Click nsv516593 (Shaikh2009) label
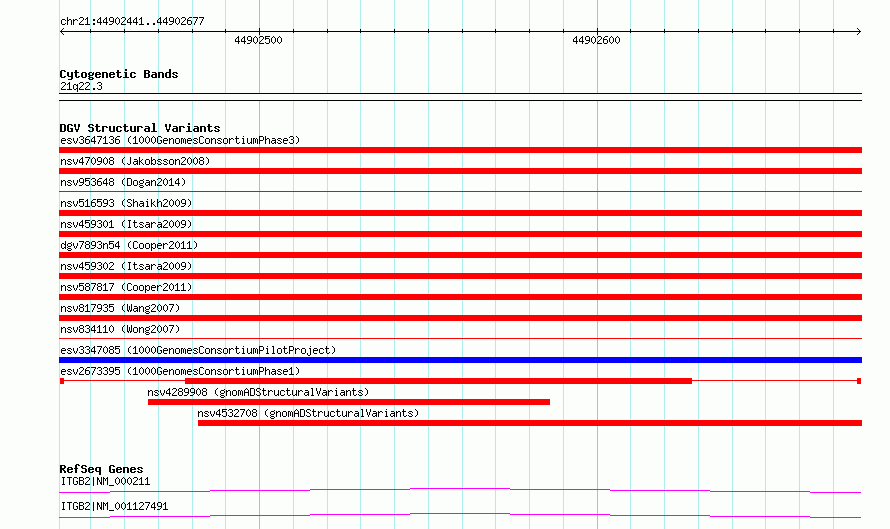The width and height of the screenshot is (890, 529). click(x=126, y=203)
